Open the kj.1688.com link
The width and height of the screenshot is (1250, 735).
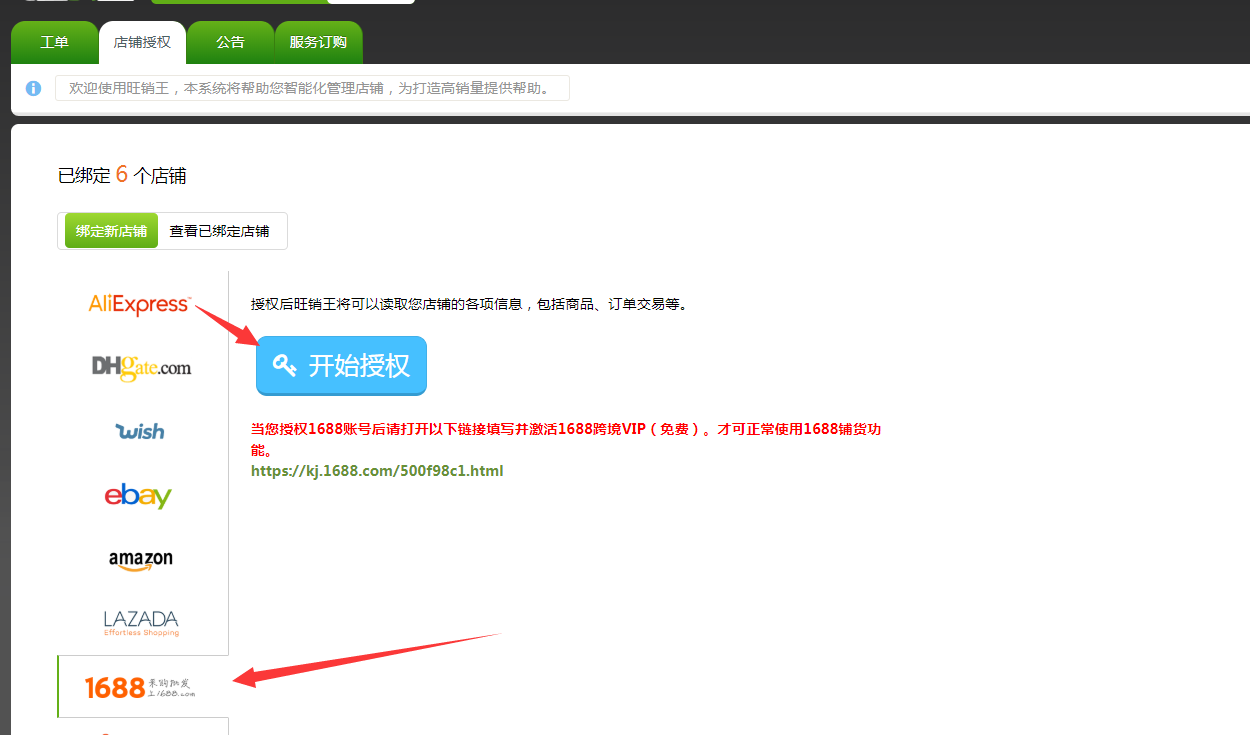pos(377,471)
